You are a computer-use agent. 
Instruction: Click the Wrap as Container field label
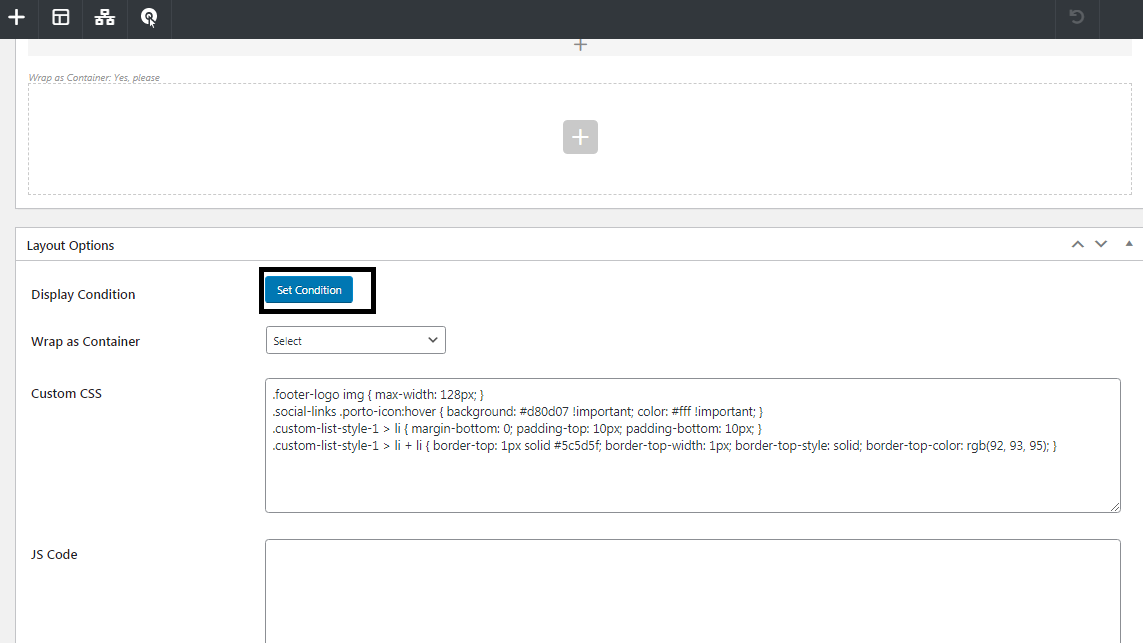(x=85, y=341)
